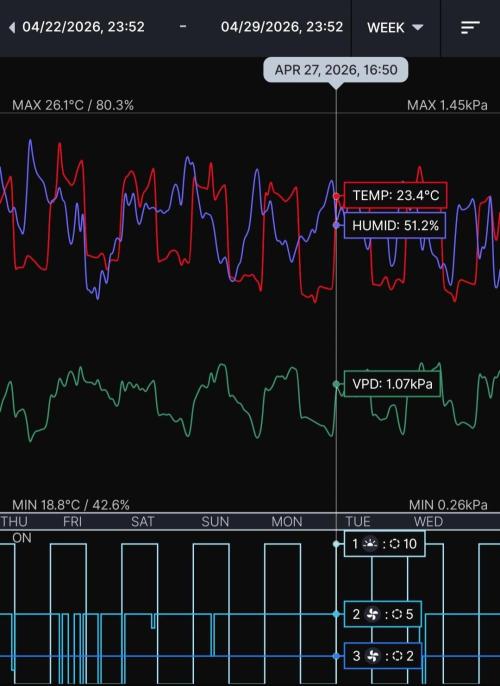Select the THU day label
This screenshot has width=500, height=686.
point(14,522)
